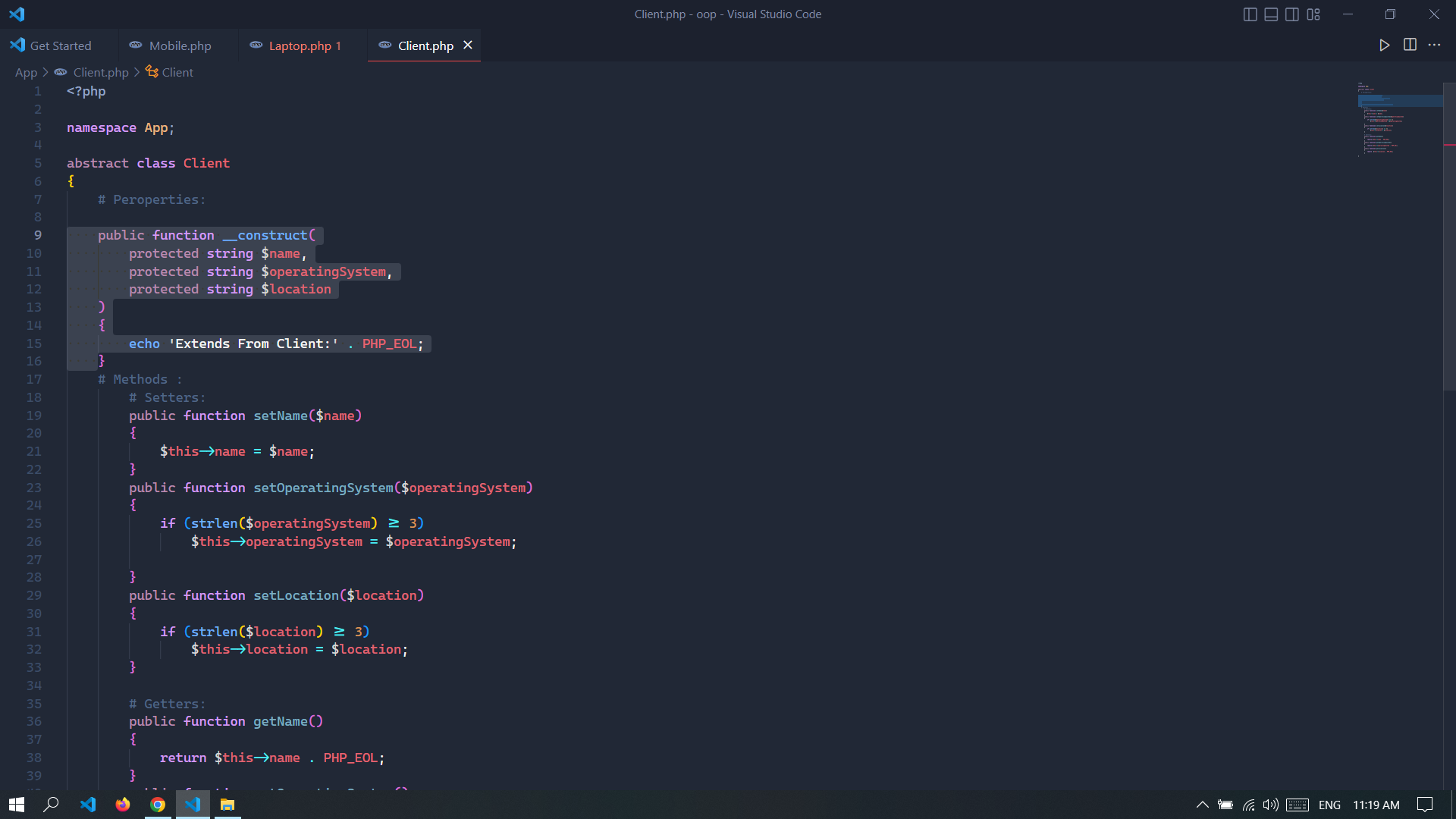Minimize the VS Code window
Image resolution: width=1456 pixels, height=819 pixels.
1348,14
